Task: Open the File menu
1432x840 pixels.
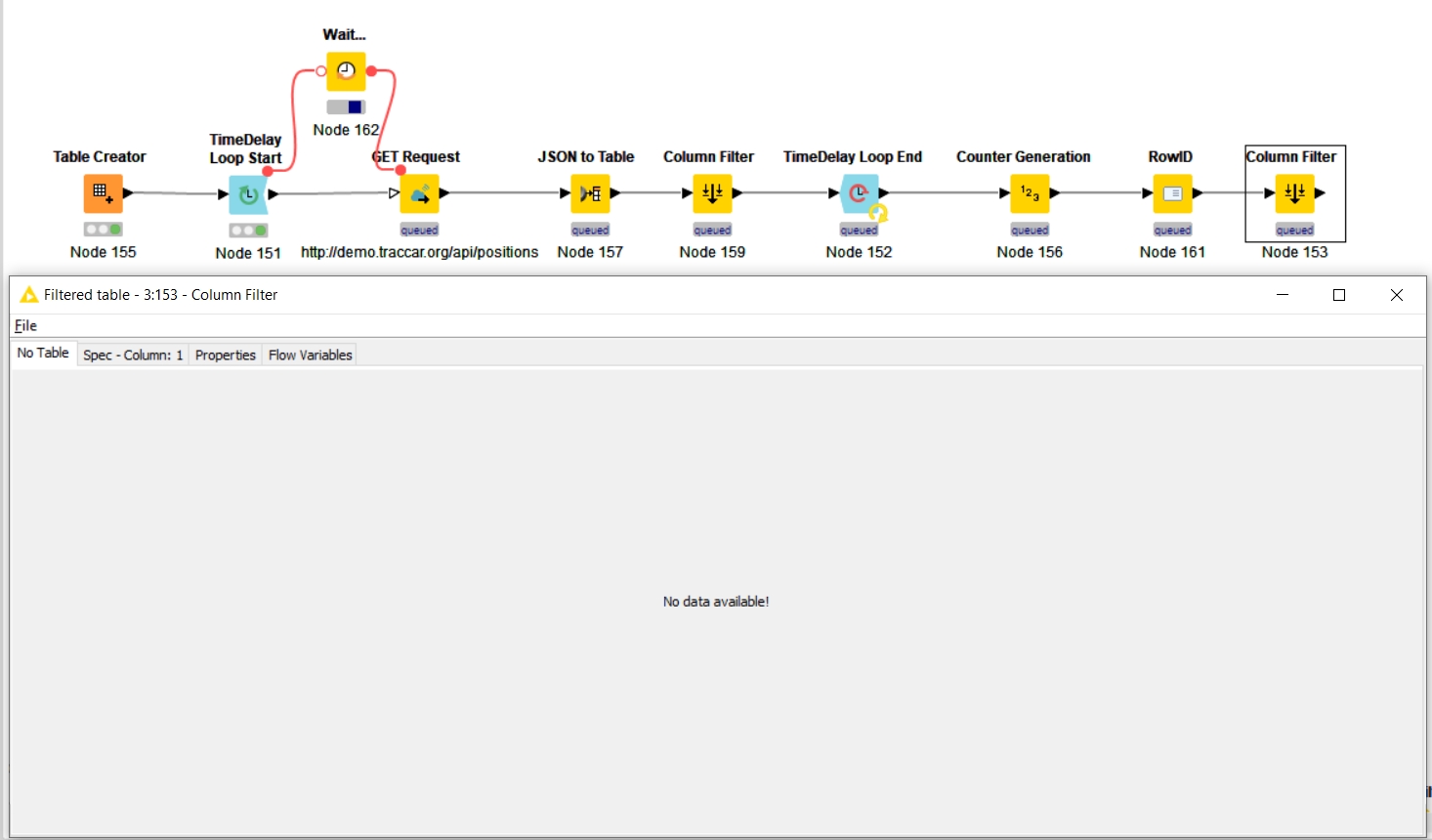Action: click(25, 325)
